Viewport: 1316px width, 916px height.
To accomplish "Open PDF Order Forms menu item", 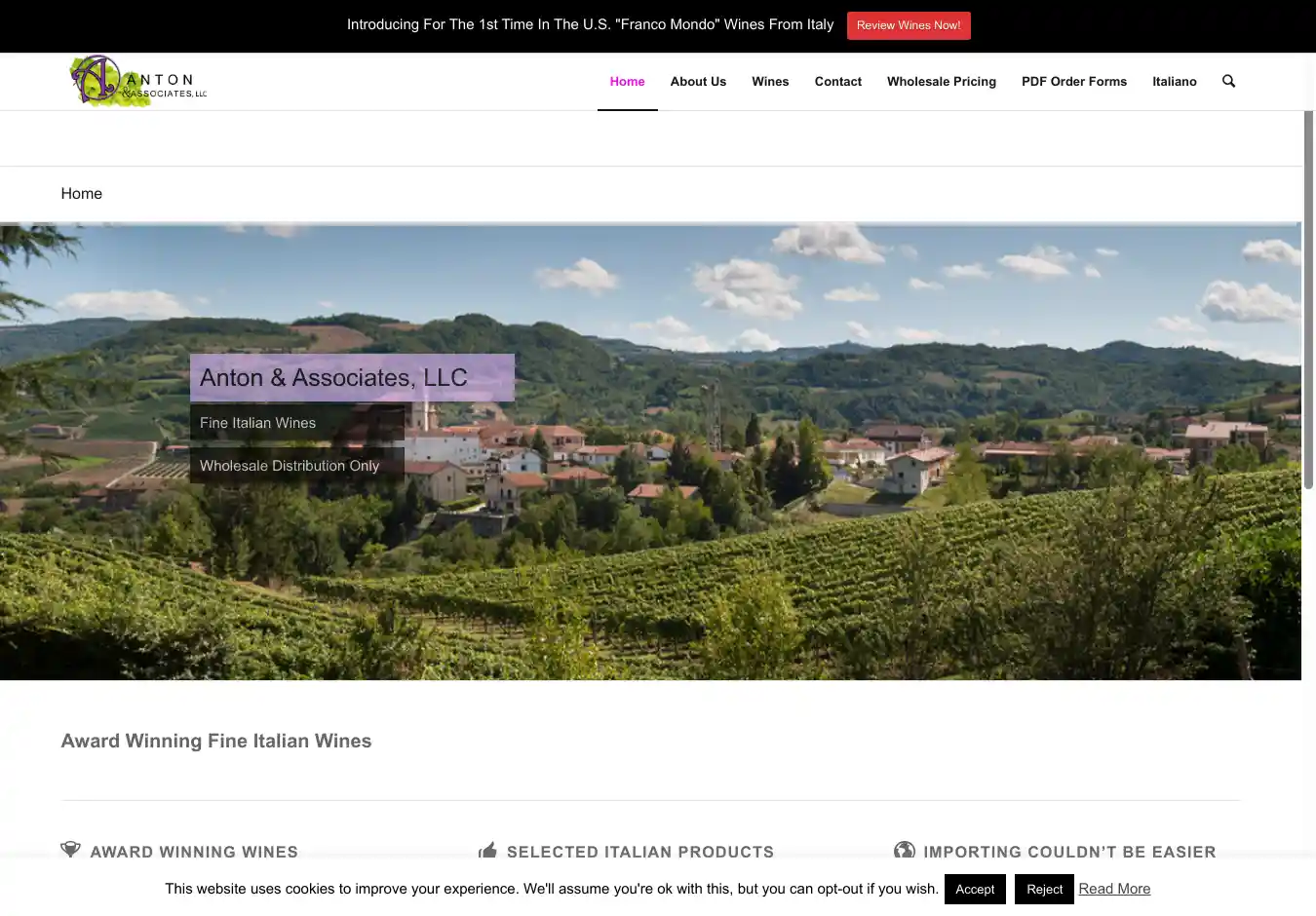I will [x=1074, y=82].
